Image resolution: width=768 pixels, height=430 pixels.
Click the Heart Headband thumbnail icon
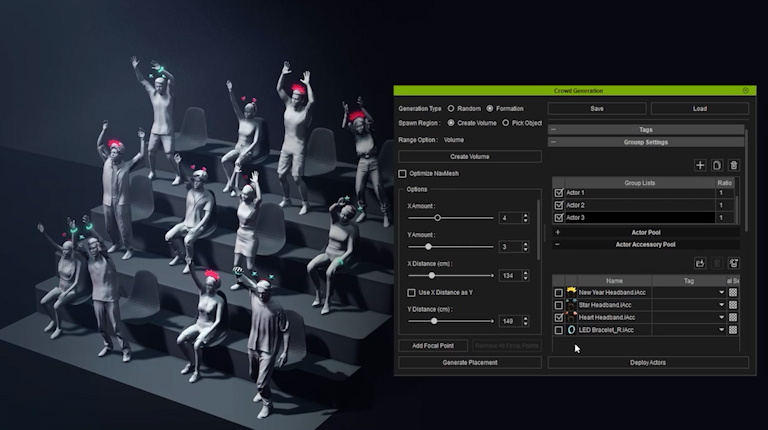pyautogui.click(x=572, y=317)
